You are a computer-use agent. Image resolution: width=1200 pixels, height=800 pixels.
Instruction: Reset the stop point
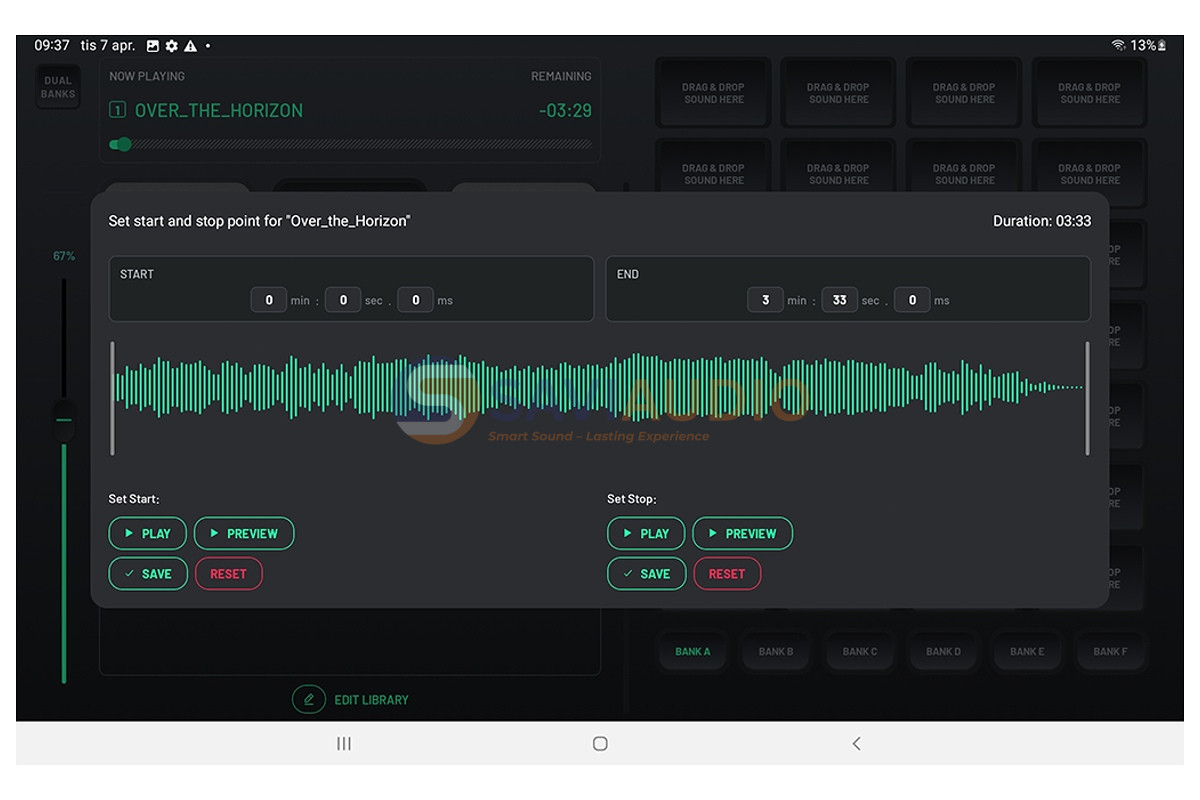[x=727, y=574]
